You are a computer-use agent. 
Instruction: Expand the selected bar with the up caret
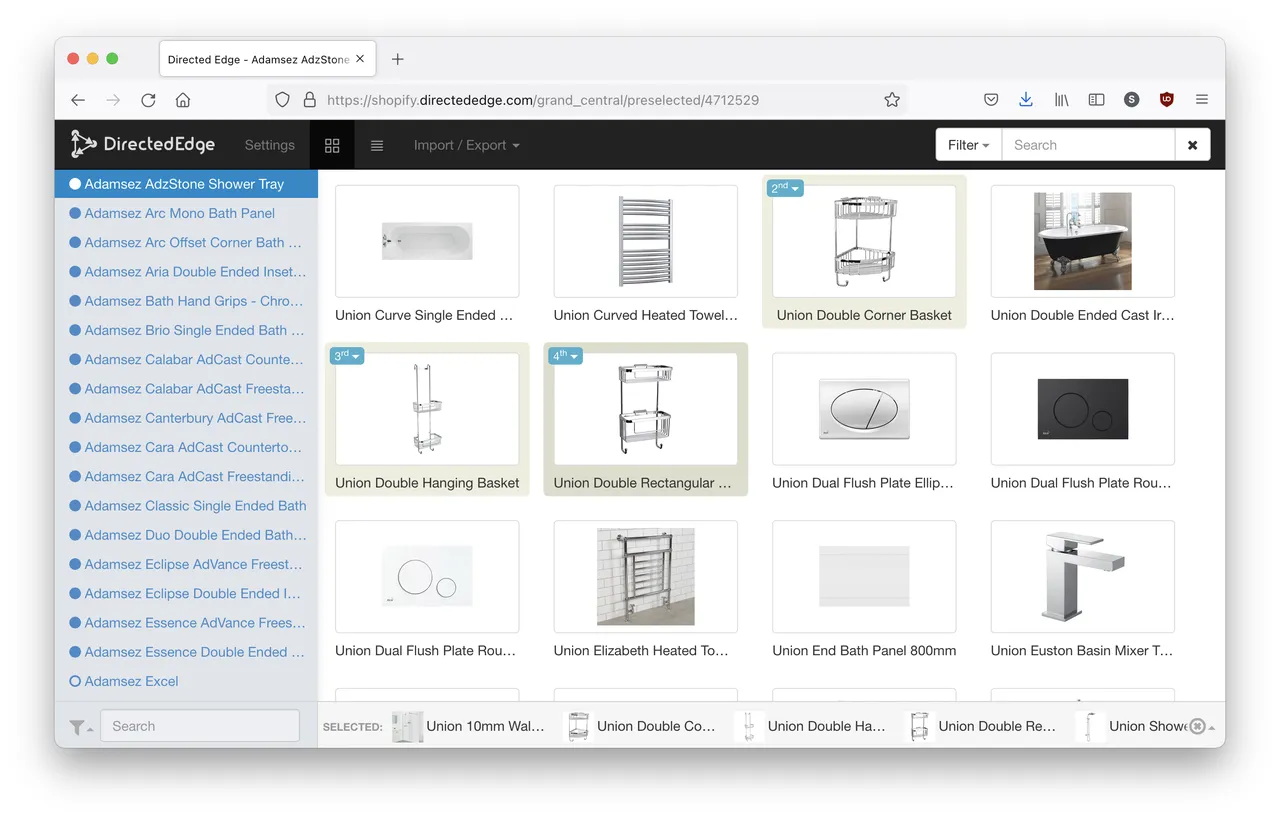[1214, 727]
